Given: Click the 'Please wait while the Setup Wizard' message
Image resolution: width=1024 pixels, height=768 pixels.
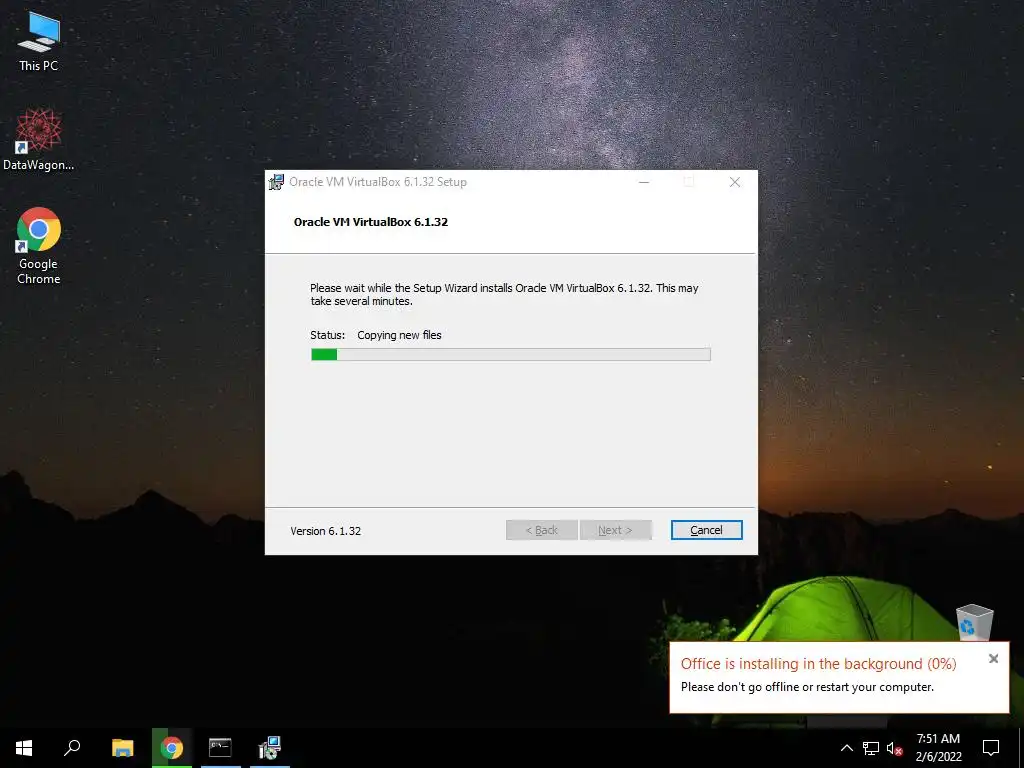Looking at the screenshot, I should point(504,295).
